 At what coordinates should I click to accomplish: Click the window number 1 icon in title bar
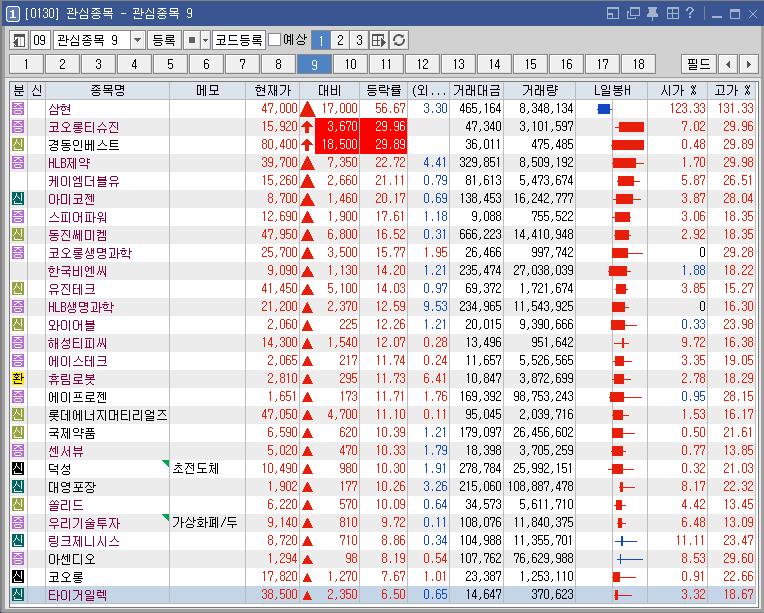pyautogui.click(x=13, y=13)
